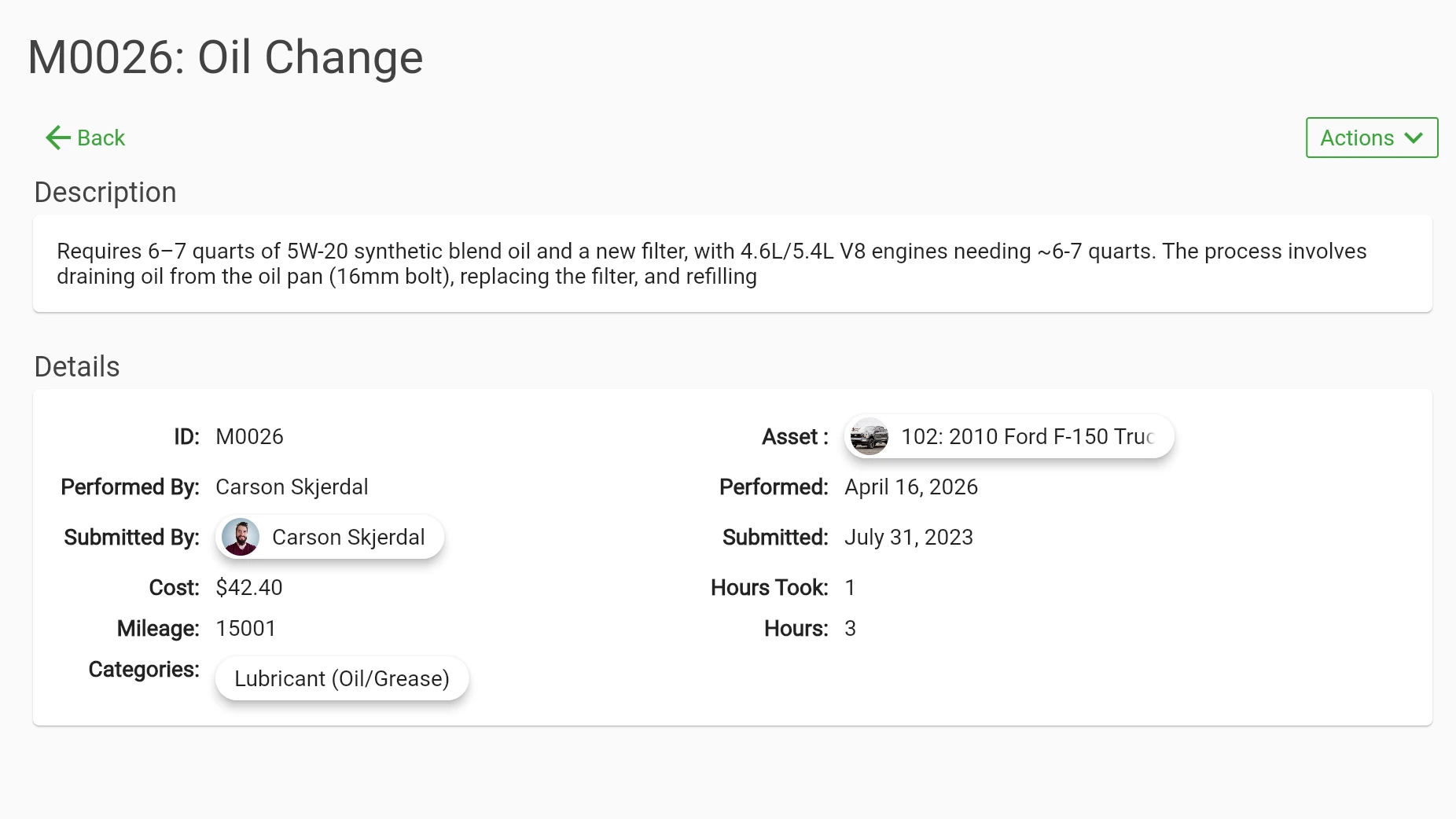1456x819 pixels.
Task: Click the performed date April 16, 2026
Action: click(x=911, y=487)
